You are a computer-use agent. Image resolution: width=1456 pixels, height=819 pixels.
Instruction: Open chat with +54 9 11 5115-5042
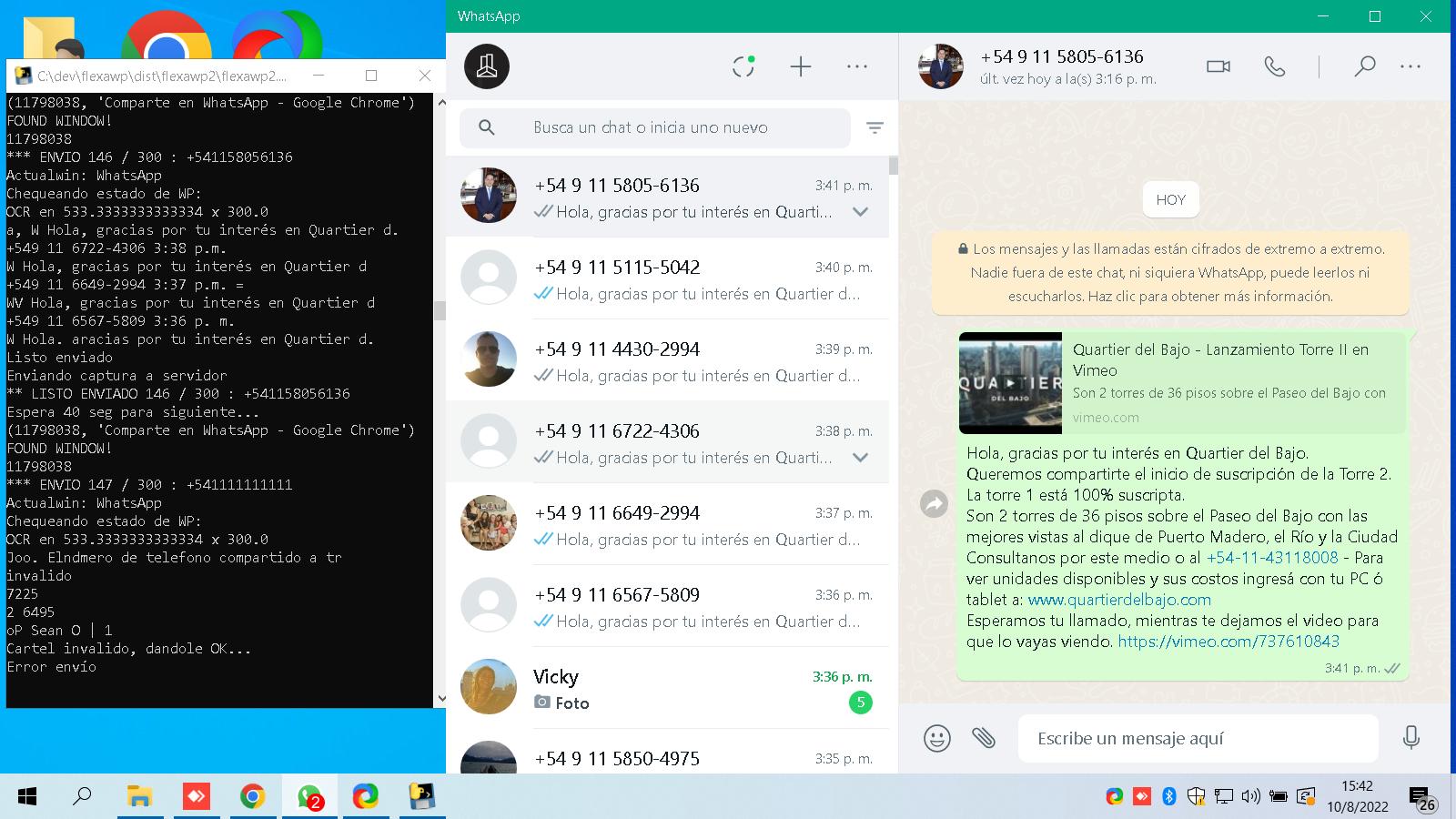pyautogui.click(x=667, y=278)
